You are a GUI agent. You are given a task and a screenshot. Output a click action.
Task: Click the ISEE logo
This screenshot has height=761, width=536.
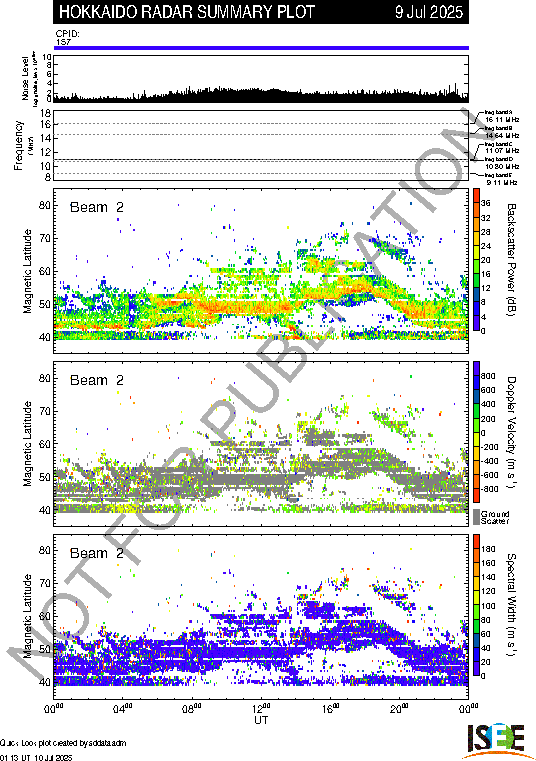496,740
